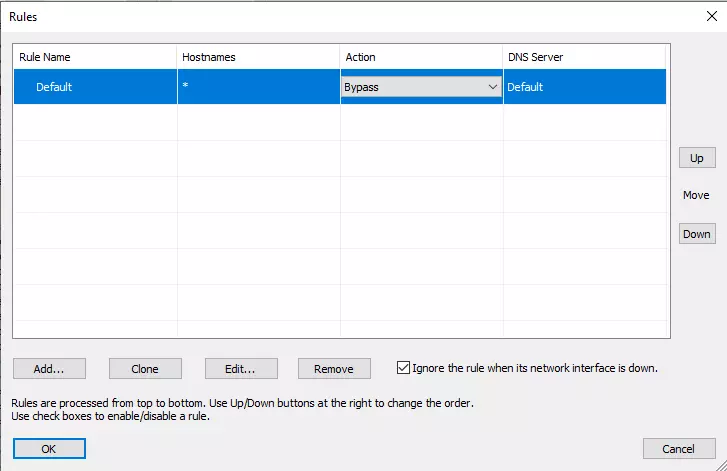Close the Rules dialog window

point(711,16)
